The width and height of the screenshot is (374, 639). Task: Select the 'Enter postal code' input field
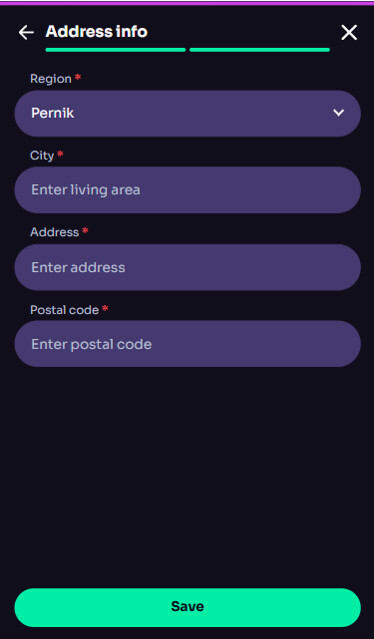(x=187, y=344)
